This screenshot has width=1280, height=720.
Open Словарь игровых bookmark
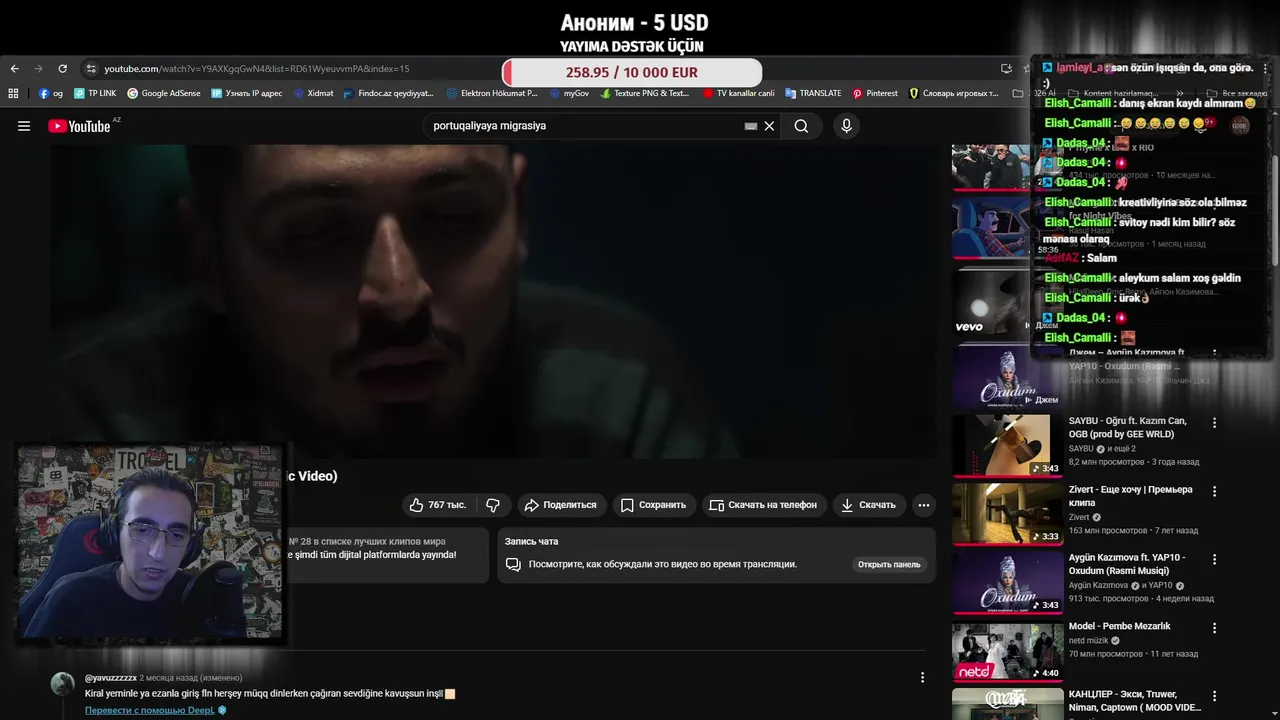[x=953, y=93]
